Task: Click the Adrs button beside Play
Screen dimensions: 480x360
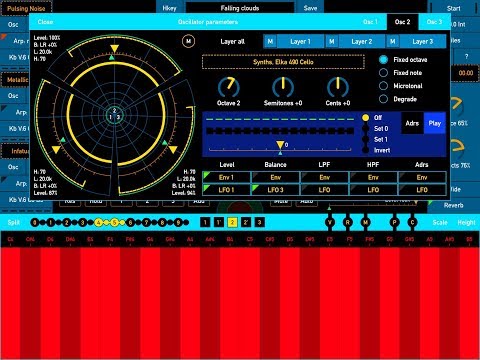Action: (412, 123)
